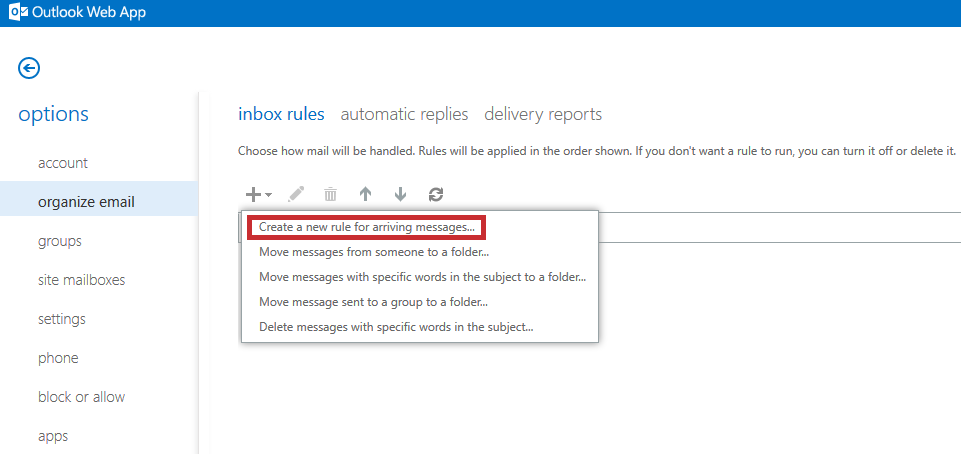961x454 pixels.
Task: Select Delete messages with specific words option
Action: coord(396,327)
